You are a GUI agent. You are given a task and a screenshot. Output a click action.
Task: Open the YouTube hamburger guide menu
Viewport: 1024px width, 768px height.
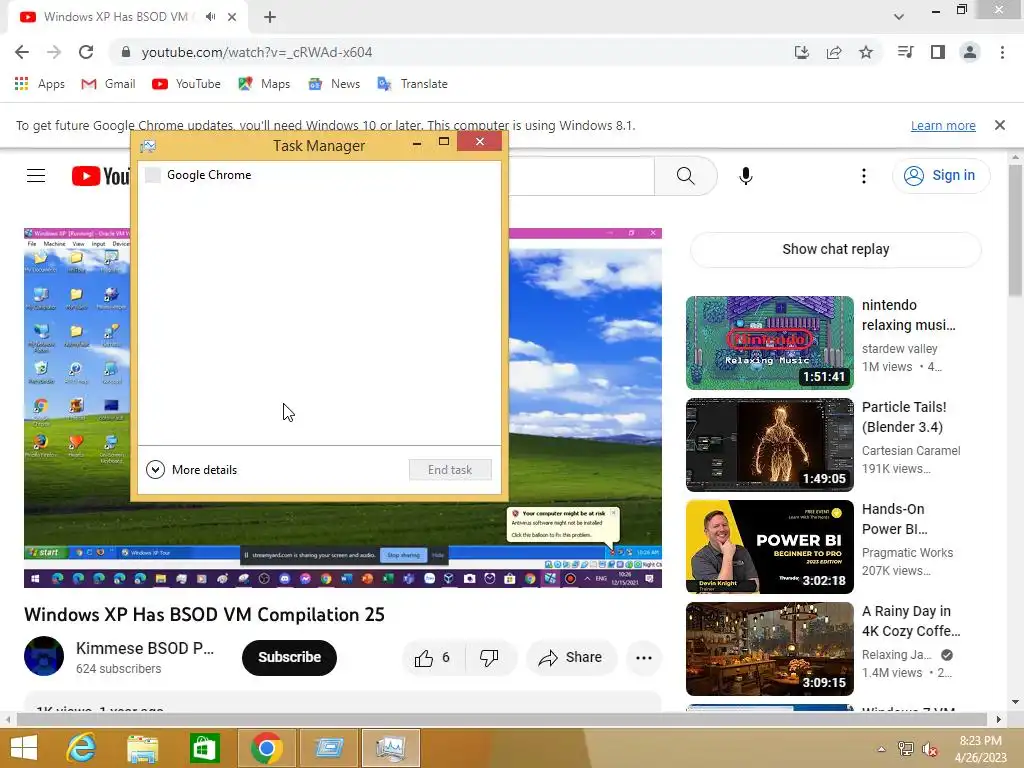click(x=36, y=176)
